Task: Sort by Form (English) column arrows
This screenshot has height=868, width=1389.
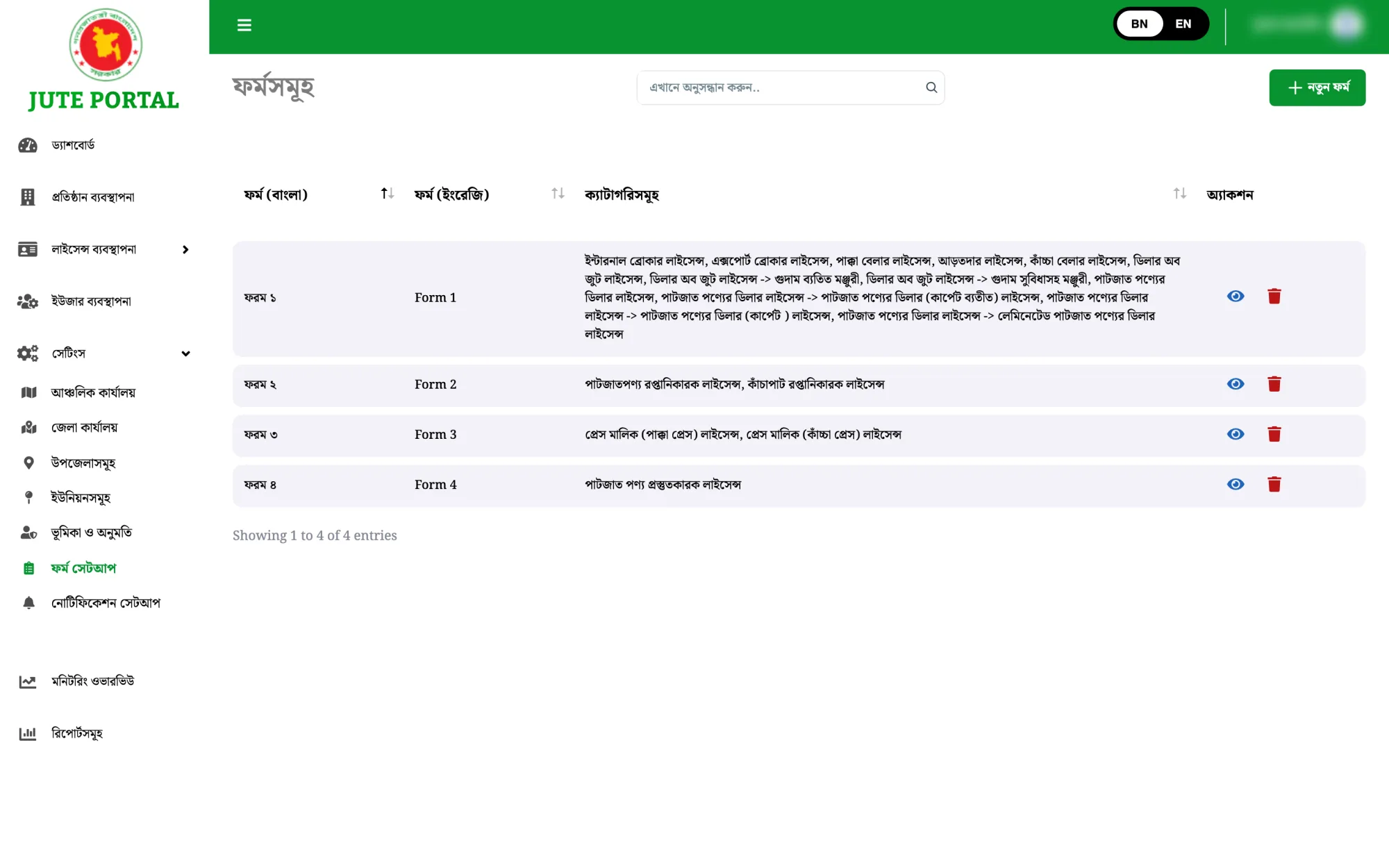Action: coord(558,194)
